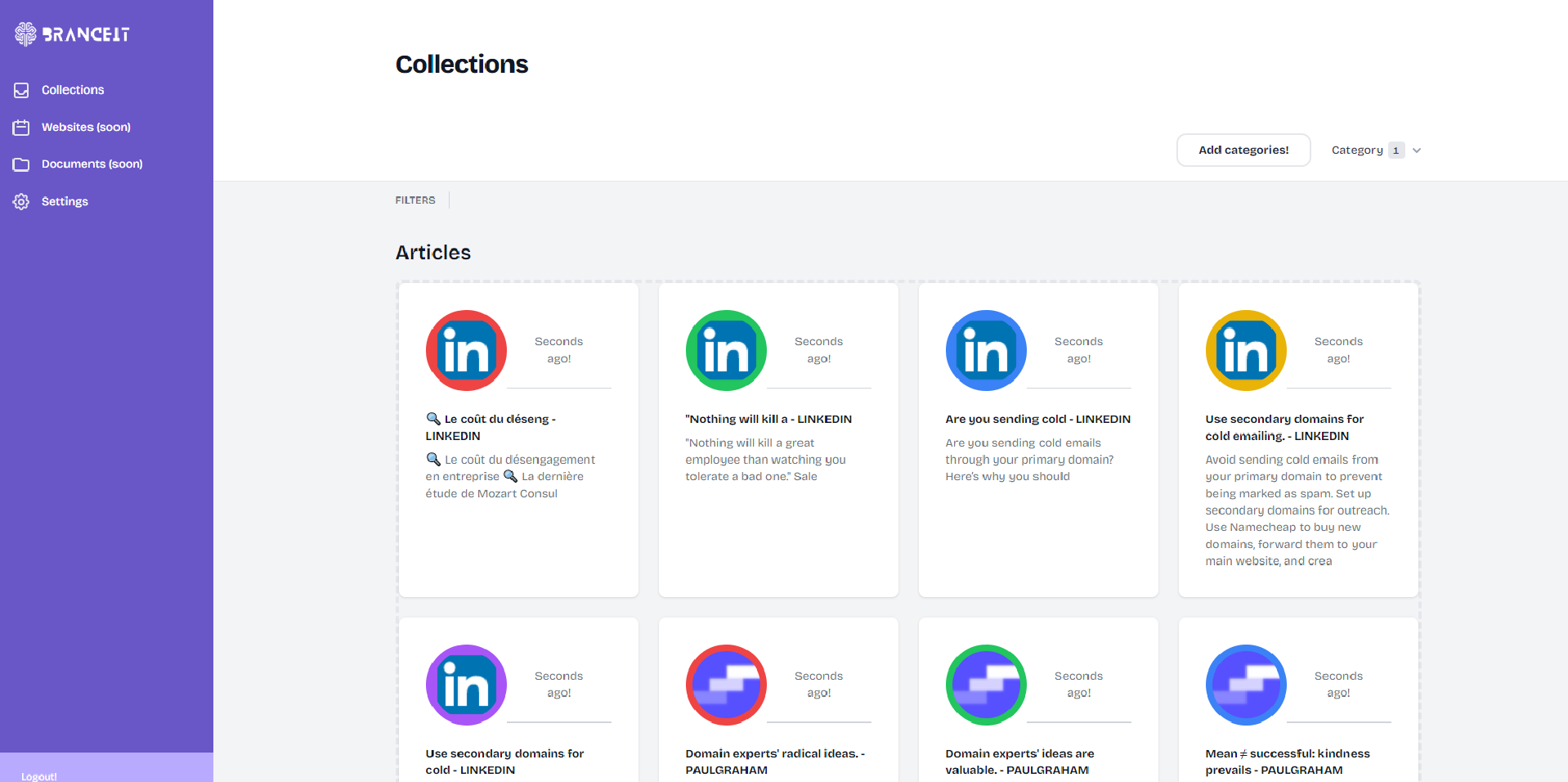Open "Le coût du déseng - LINKEDIN" article title
The height and width of the screenshot is (782, 1568).
491,427
